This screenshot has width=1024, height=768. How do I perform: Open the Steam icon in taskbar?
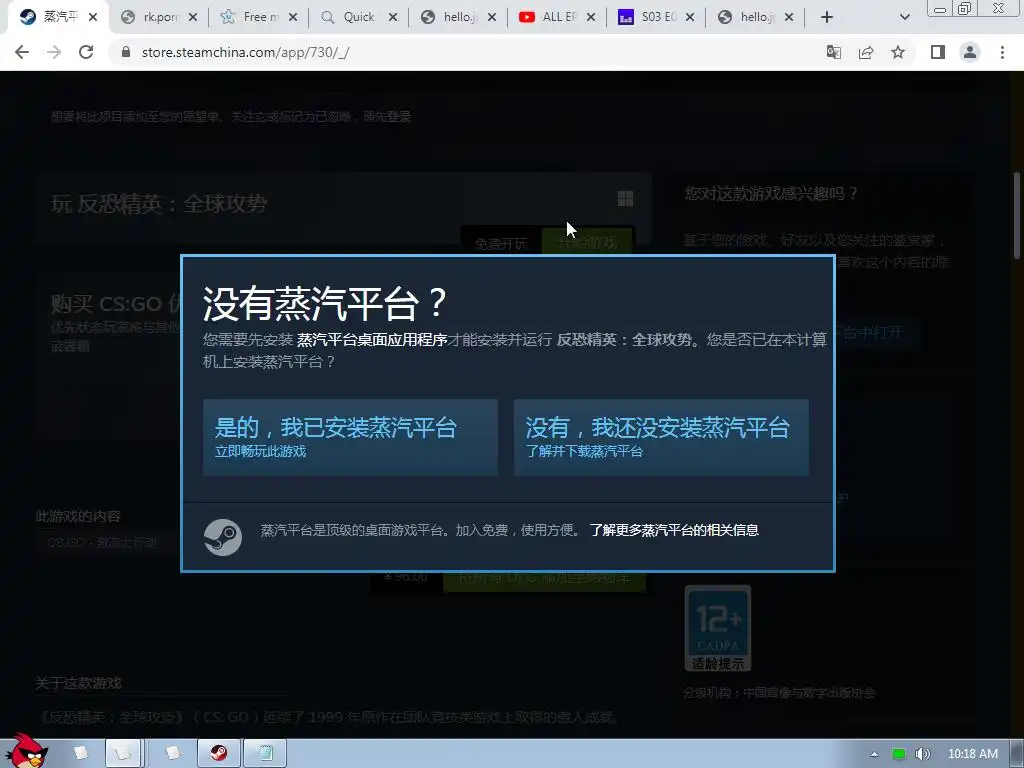[x=219, y=753]
